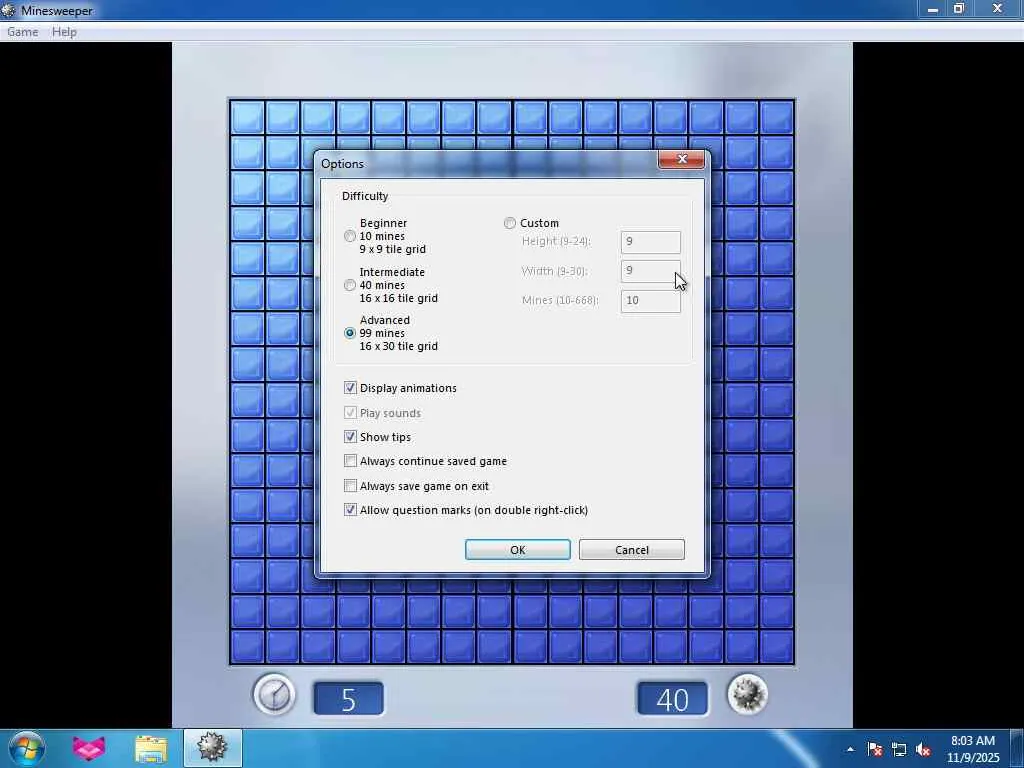1024x768 pixels.
Task: Click the taskbar clock showing 8:03 AM
Action: [x=973, y=748]
